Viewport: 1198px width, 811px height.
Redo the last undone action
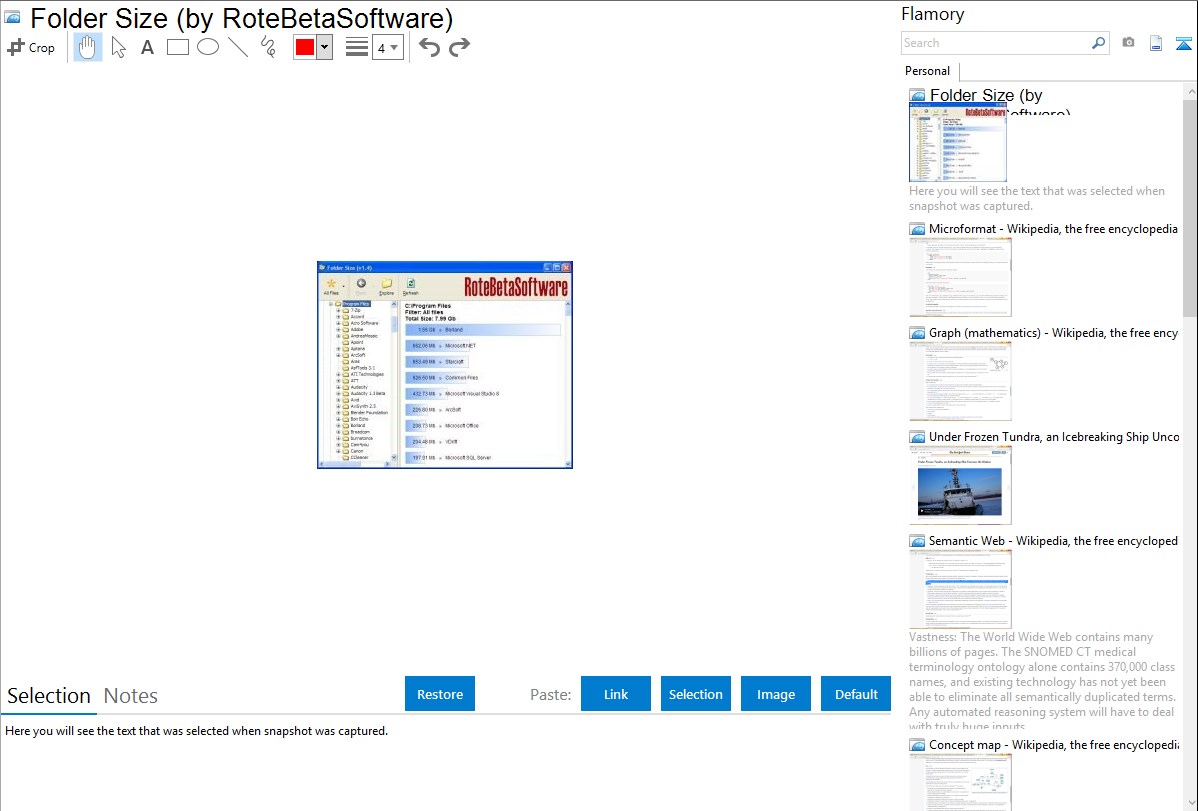click(459, 47)
